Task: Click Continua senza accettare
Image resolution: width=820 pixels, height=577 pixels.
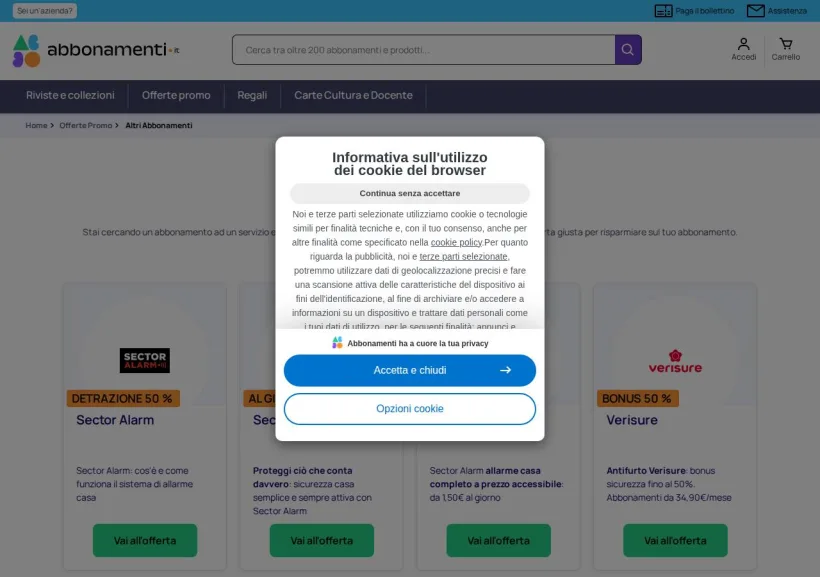Action: [410, 193]
